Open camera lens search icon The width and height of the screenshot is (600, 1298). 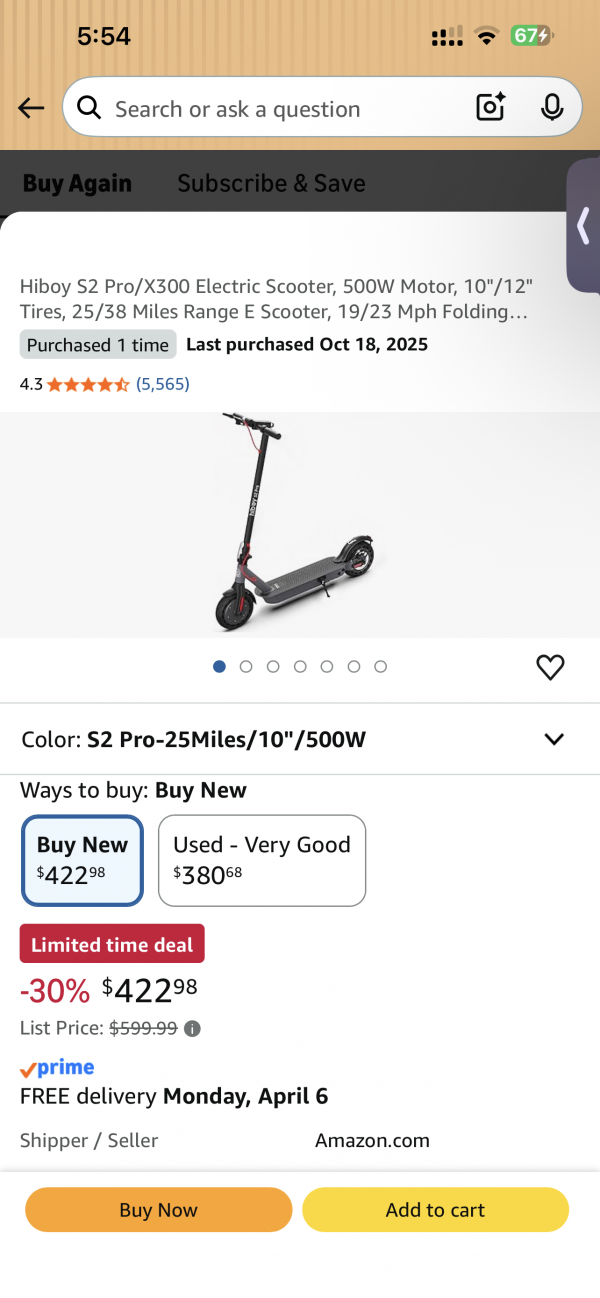[490, 108]
